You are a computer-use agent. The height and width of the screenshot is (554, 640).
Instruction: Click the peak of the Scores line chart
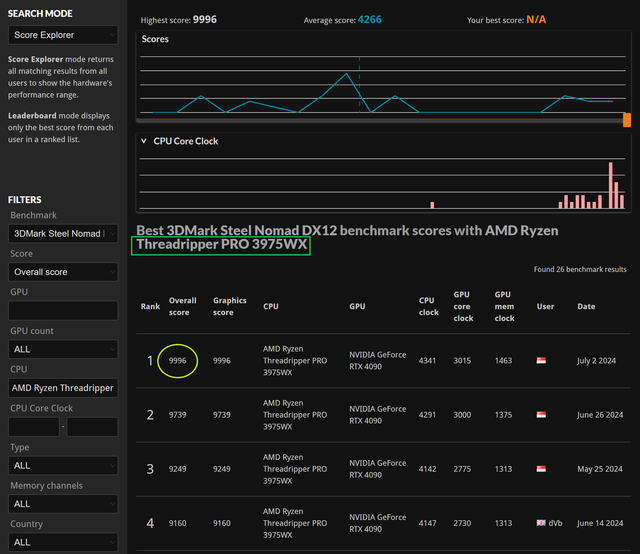(347, 73)
